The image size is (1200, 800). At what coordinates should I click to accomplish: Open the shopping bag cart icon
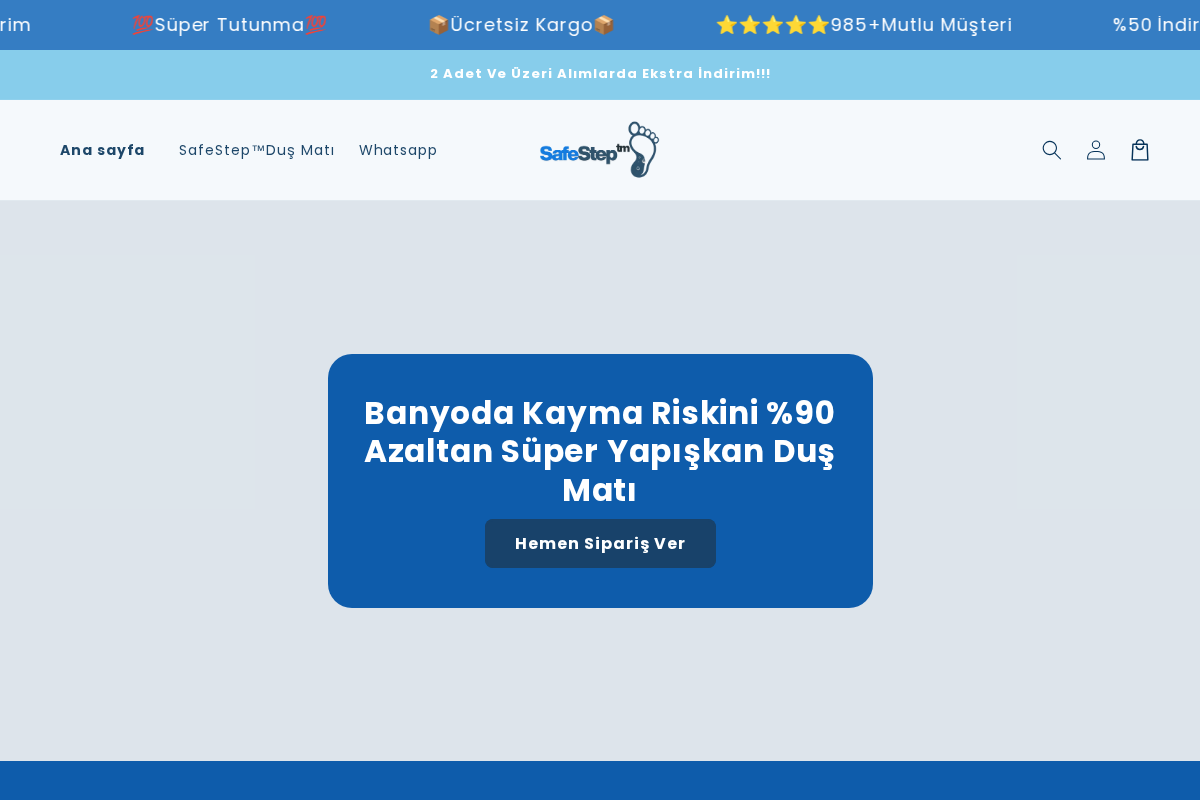(1139, 149)
